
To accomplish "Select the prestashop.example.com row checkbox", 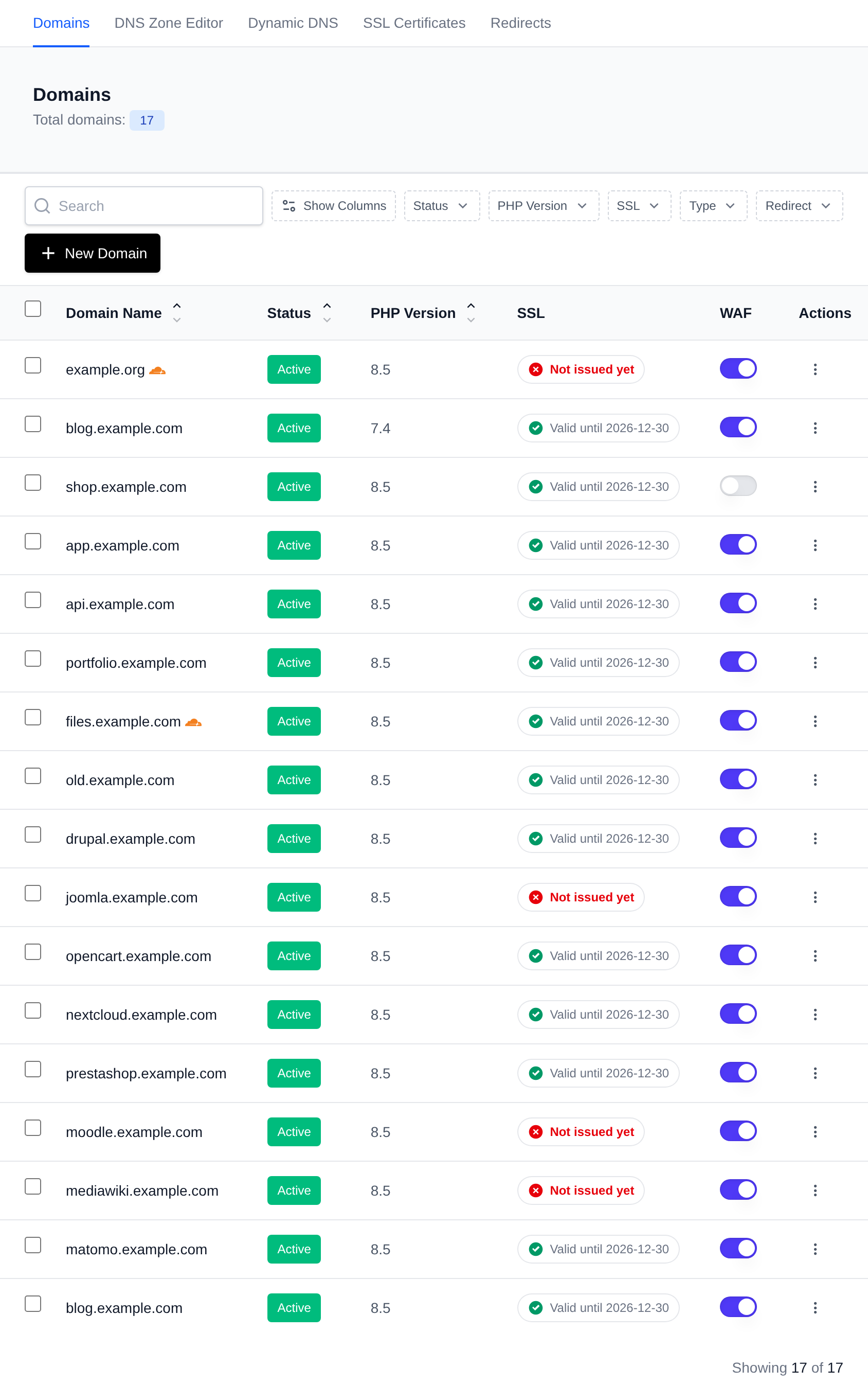I will point(33,1069).
